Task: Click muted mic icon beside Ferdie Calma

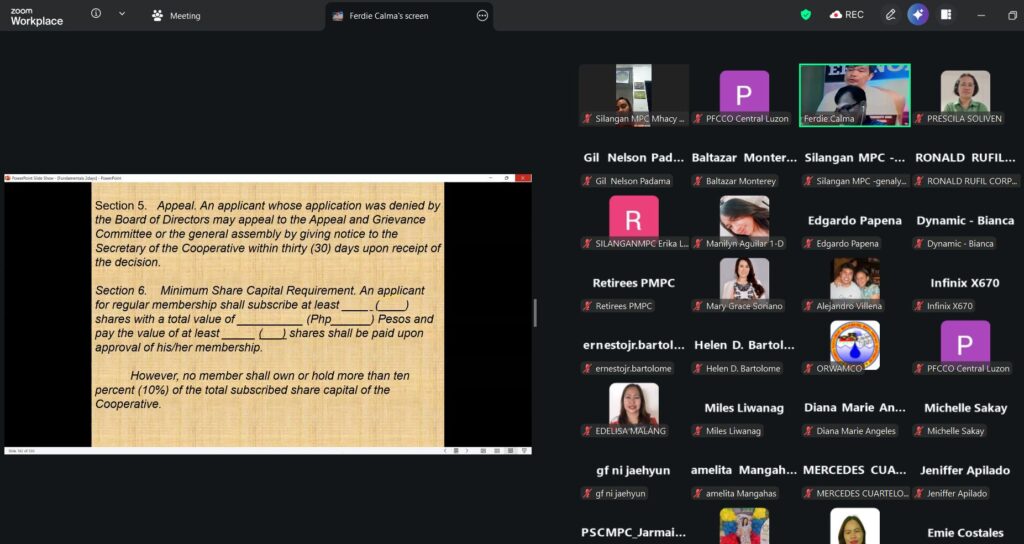Action: tap(808, 119)
